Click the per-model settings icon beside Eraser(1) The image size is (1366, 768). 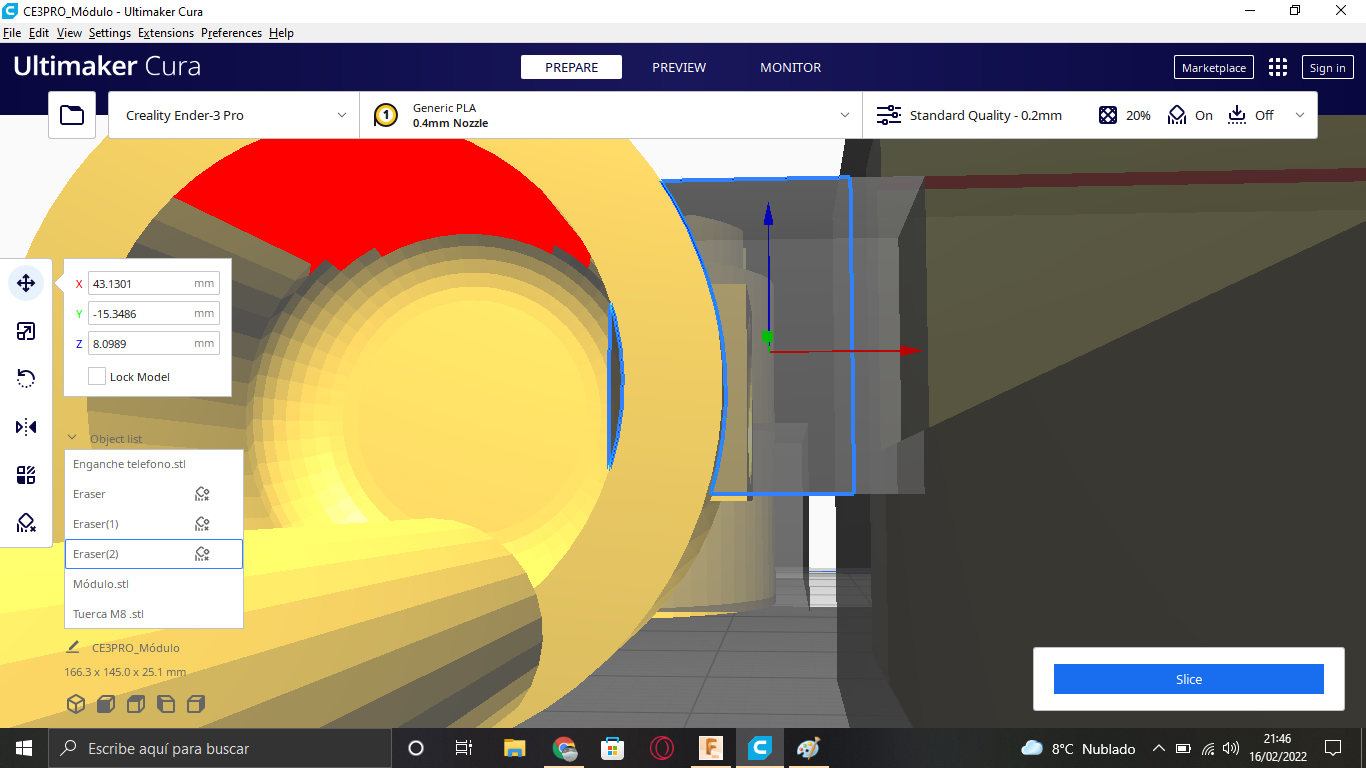[202, 524]
